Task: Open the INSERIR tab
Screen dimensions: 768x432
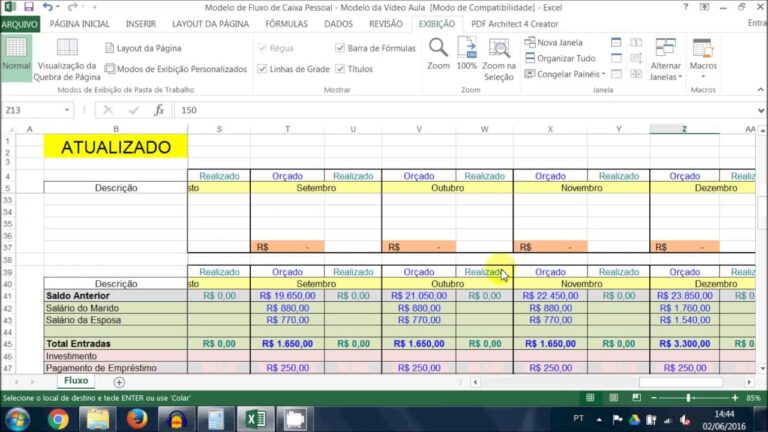Action: [141, 24]
